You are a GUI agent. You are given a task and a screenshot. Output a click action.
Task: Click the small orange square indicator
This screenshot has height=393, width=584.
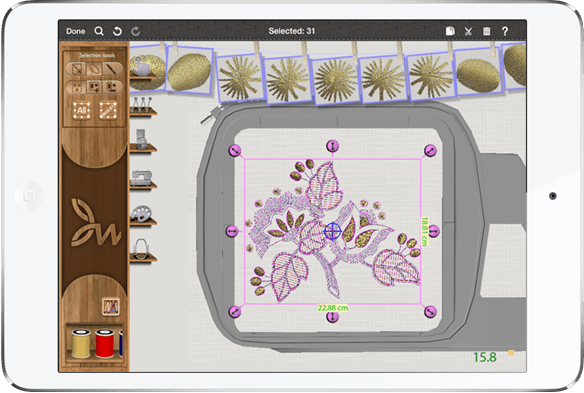(x=511, y=352)
